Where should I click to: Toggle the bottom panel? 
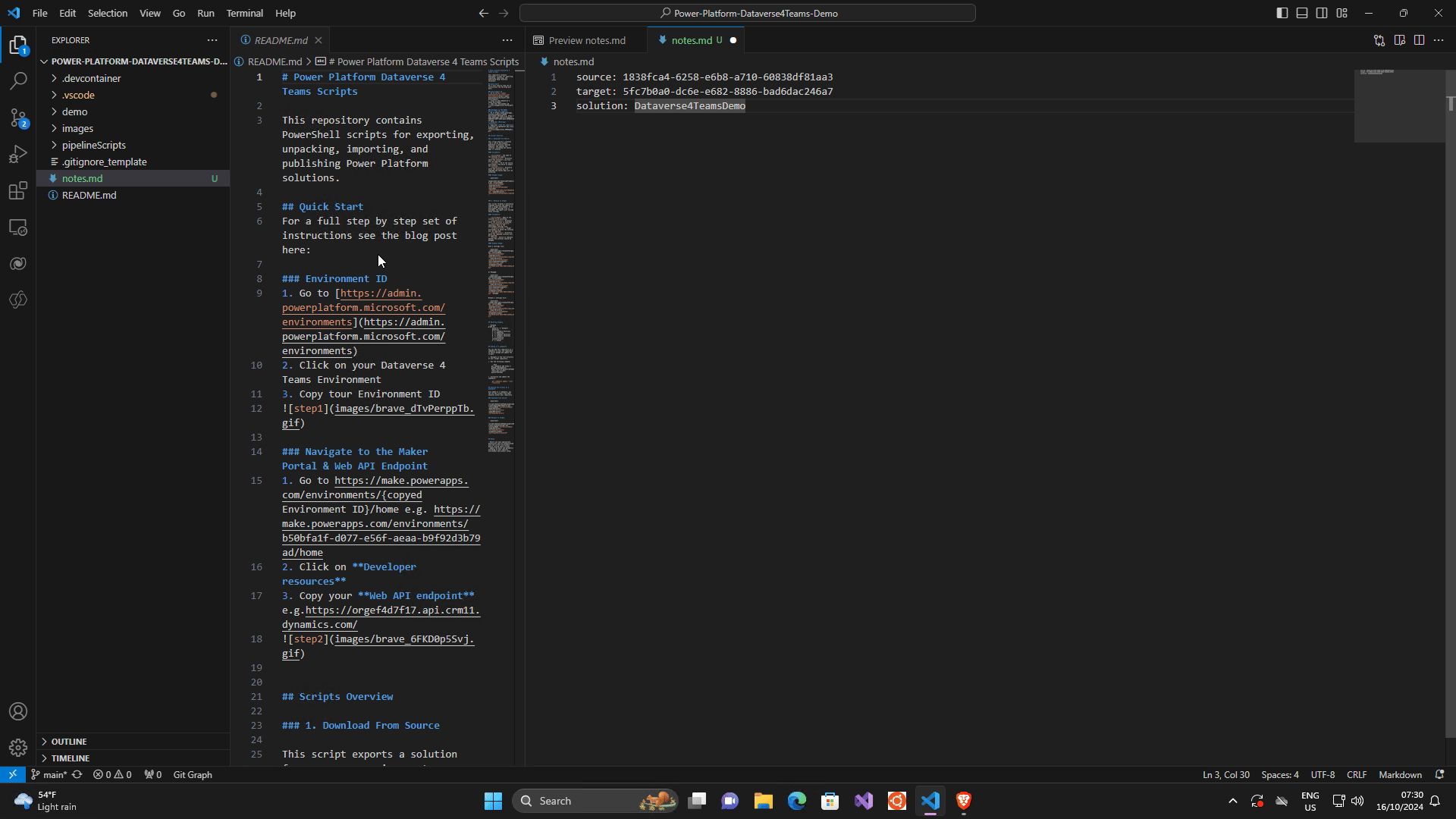pos(1301,13)
